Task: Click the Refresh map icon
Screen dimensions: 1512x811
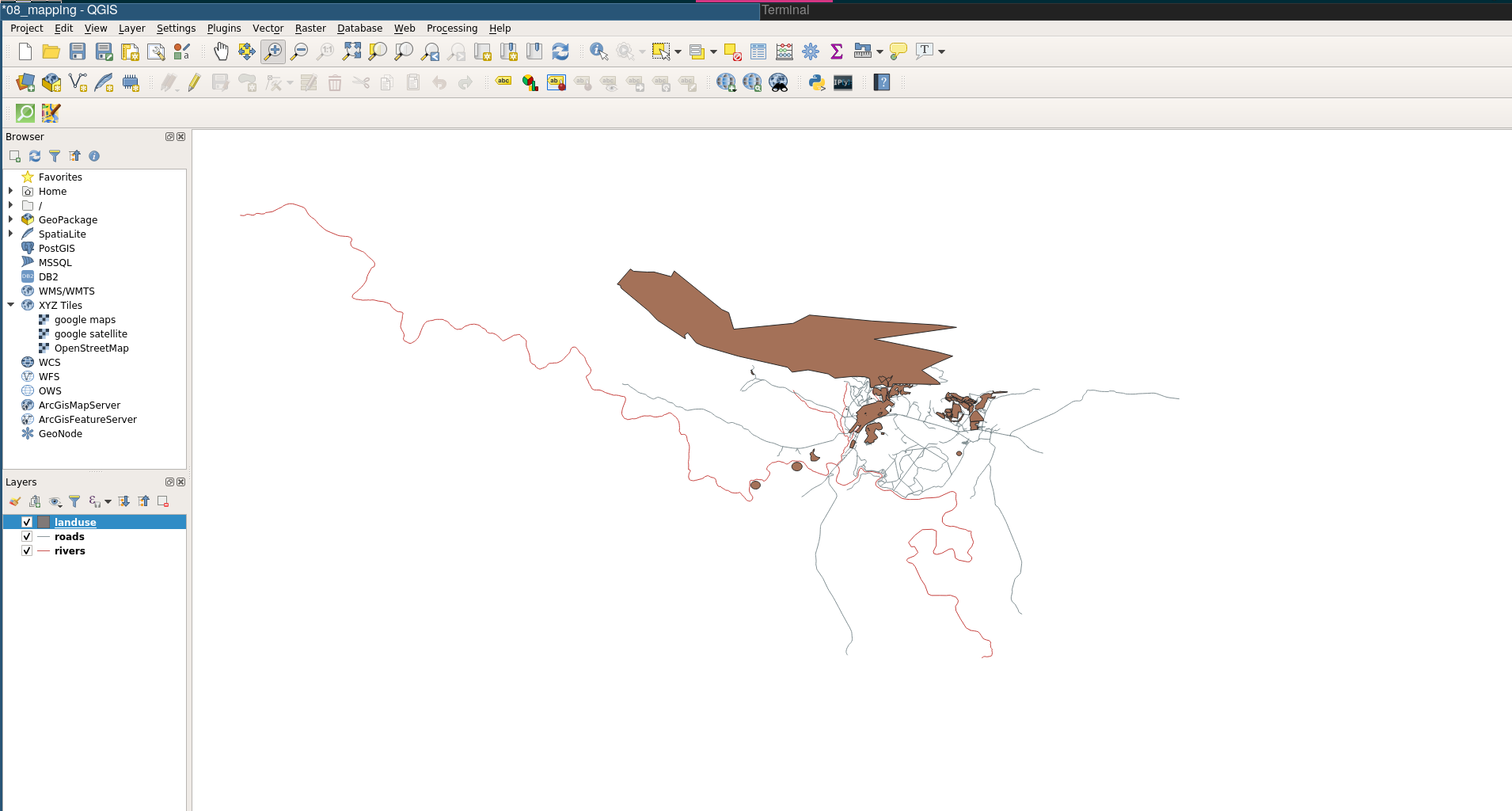Action: [560, 51]
